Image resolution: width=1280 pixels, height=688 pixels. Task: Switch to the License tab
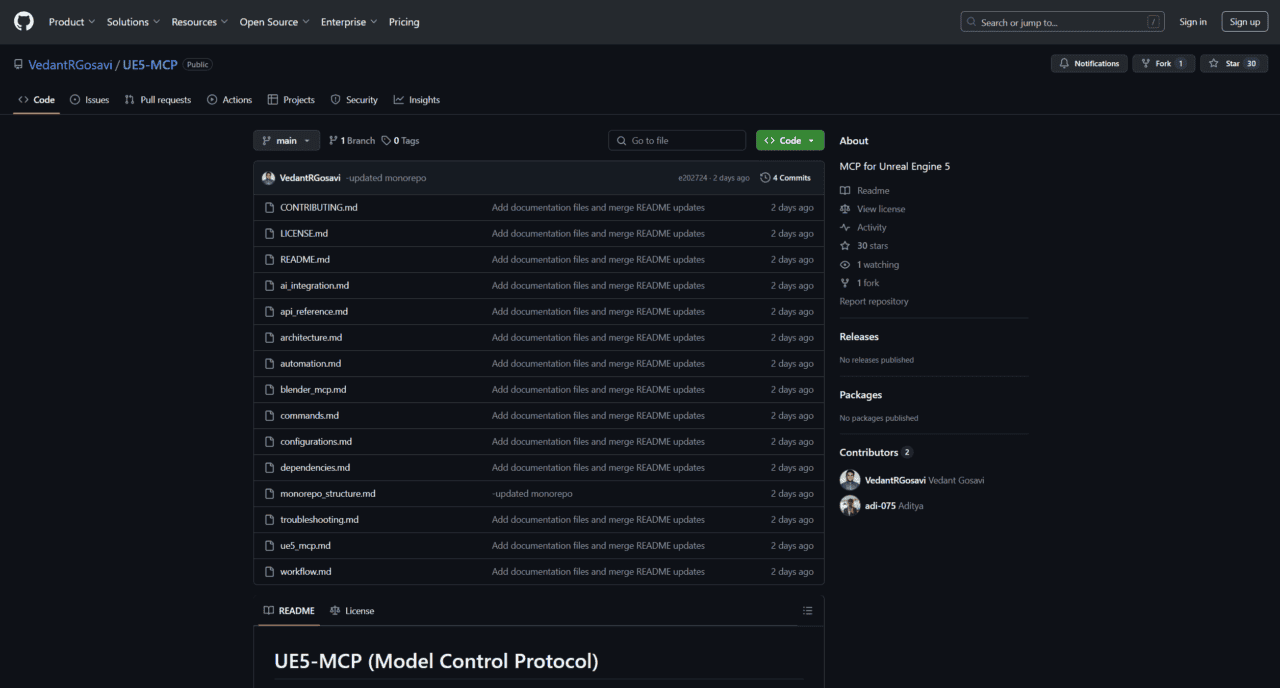tap(352, 610)
